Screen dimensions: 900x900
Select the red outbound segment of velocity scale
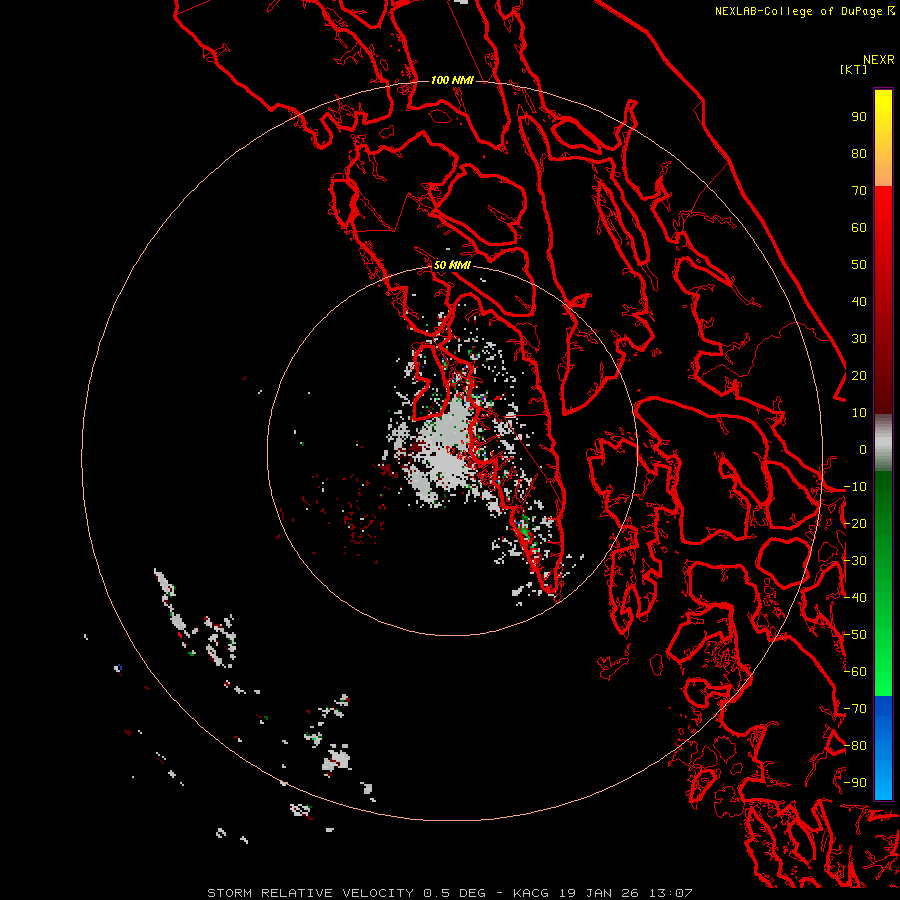(883, 300)
